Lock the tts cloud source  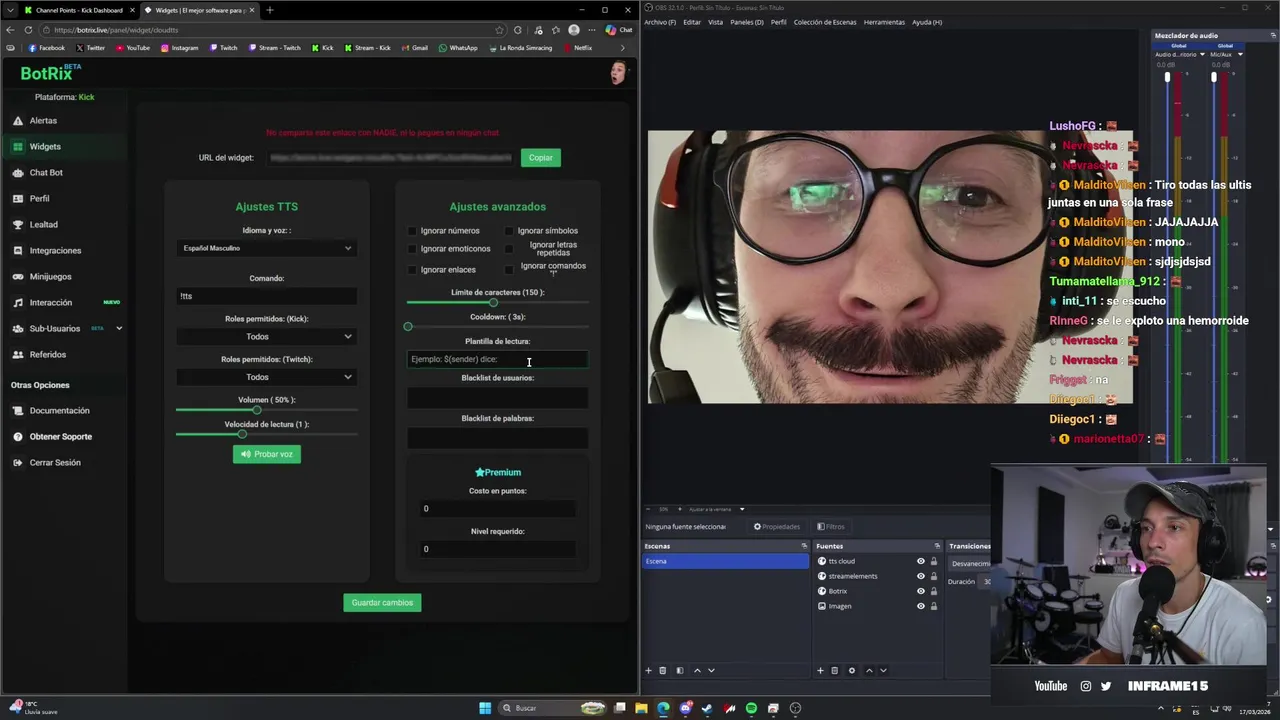tap(934, 561)
